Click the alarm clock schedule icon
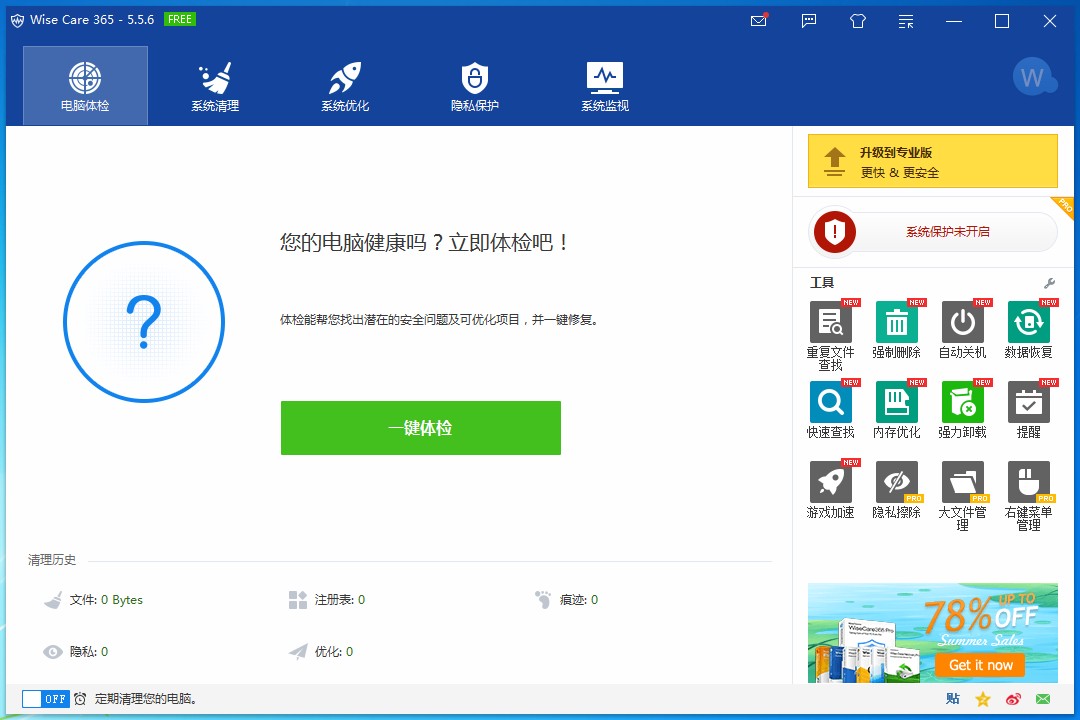This screenshot has width=1080, height=720. 81,699
